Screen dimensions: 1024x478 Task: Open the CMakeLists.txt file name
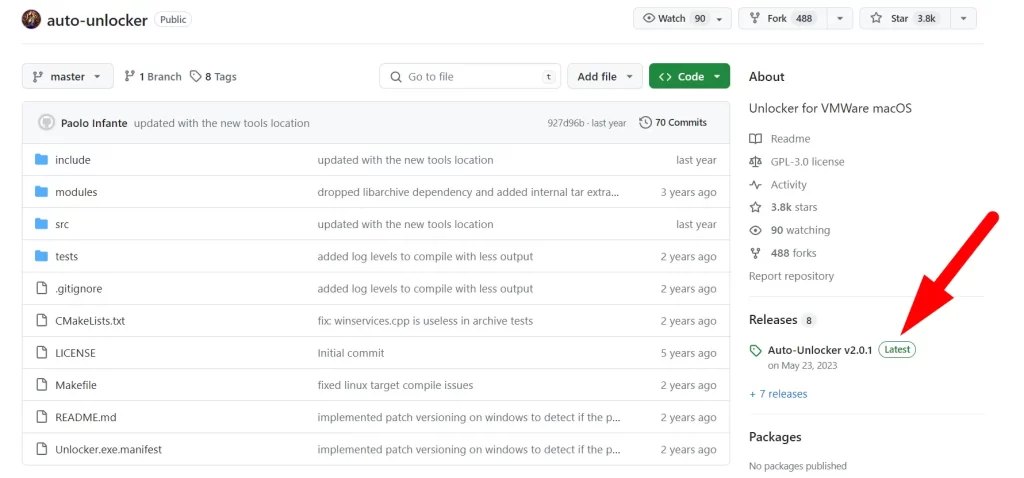[90, 321]
